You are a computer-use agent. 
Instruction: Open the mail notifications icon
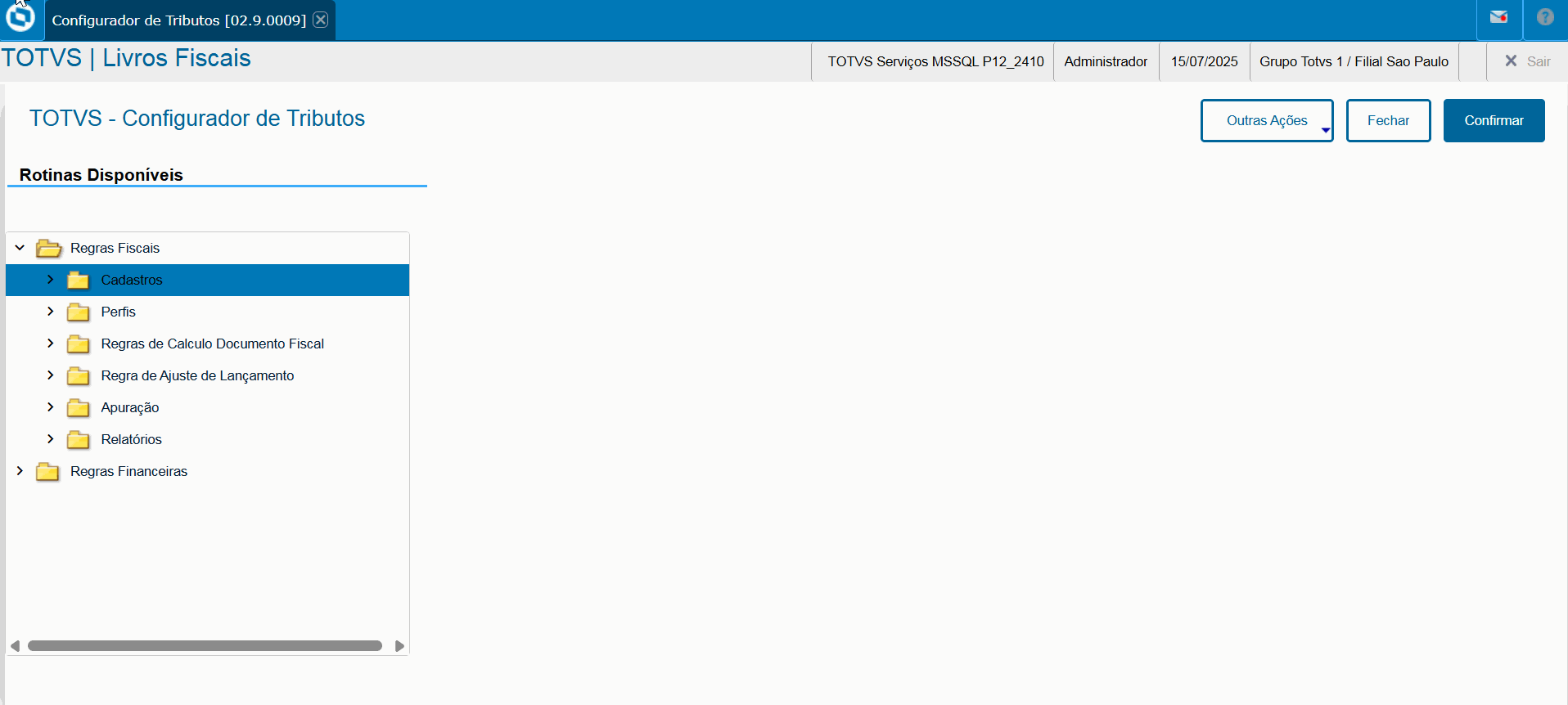(x=1498, y=17)
